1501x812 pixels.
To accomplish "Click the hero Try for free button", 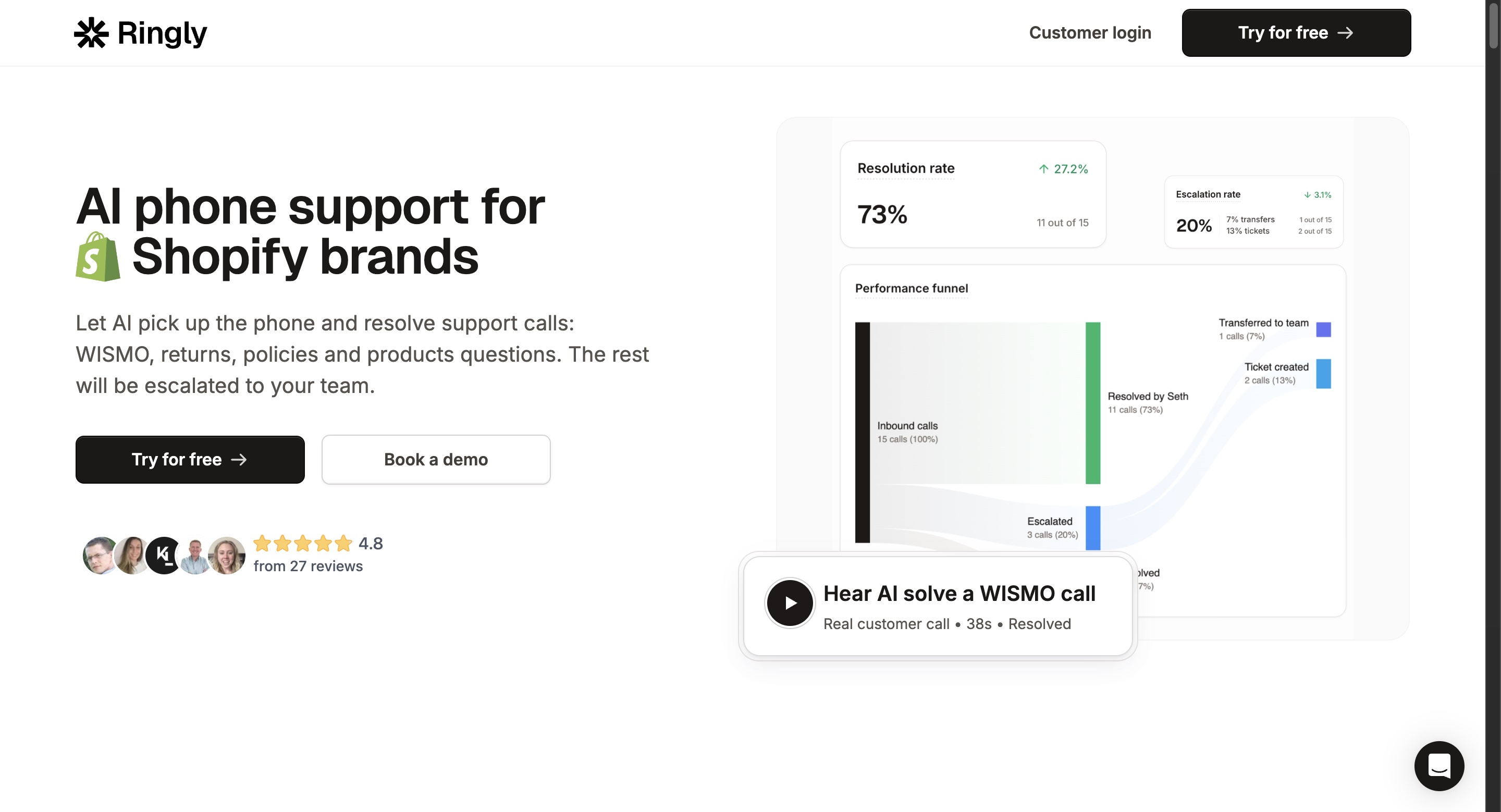I will (190, 460).
